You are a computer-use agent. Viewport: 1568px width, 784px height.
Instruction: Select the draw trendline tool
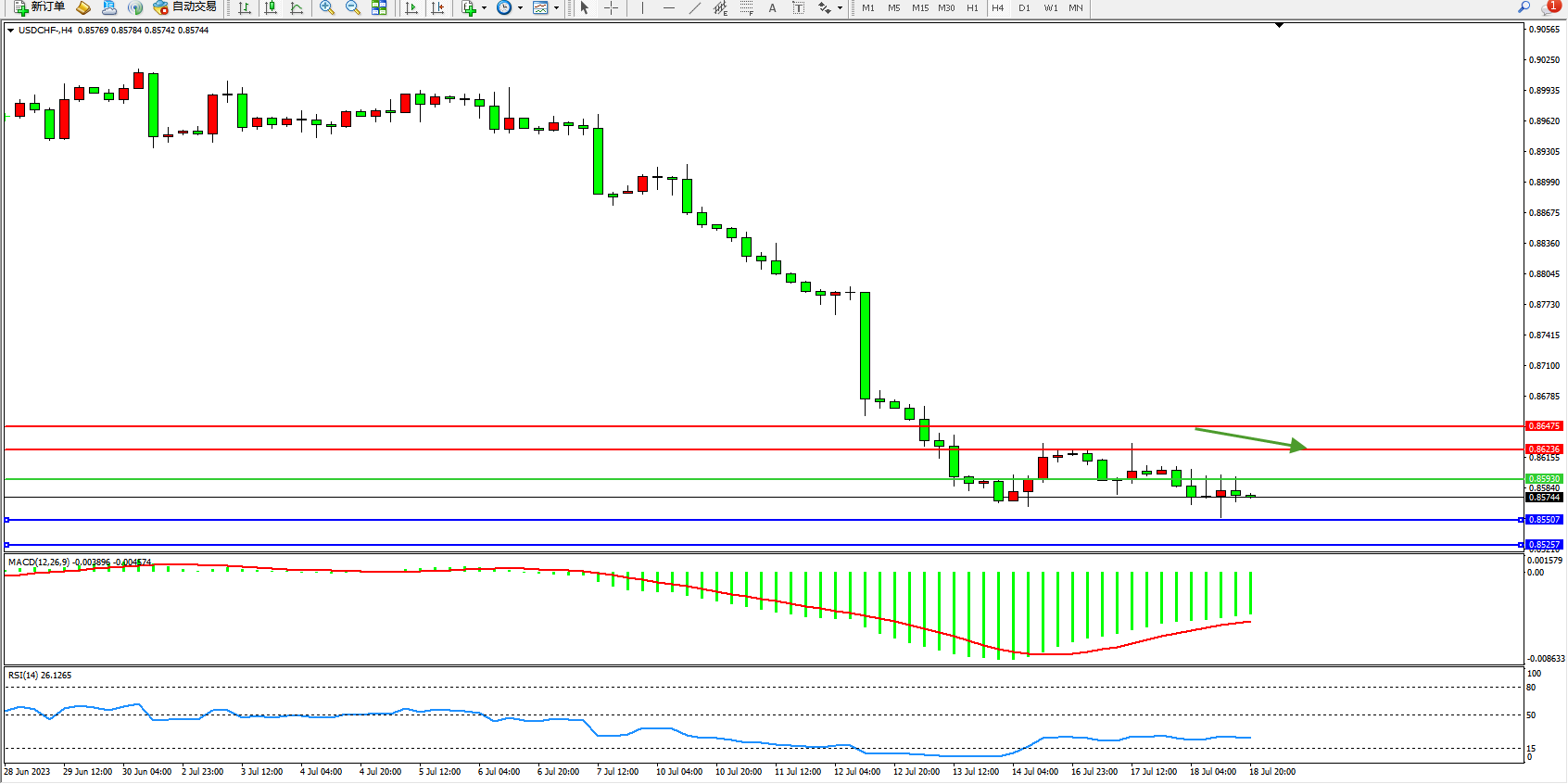[695, 7]
